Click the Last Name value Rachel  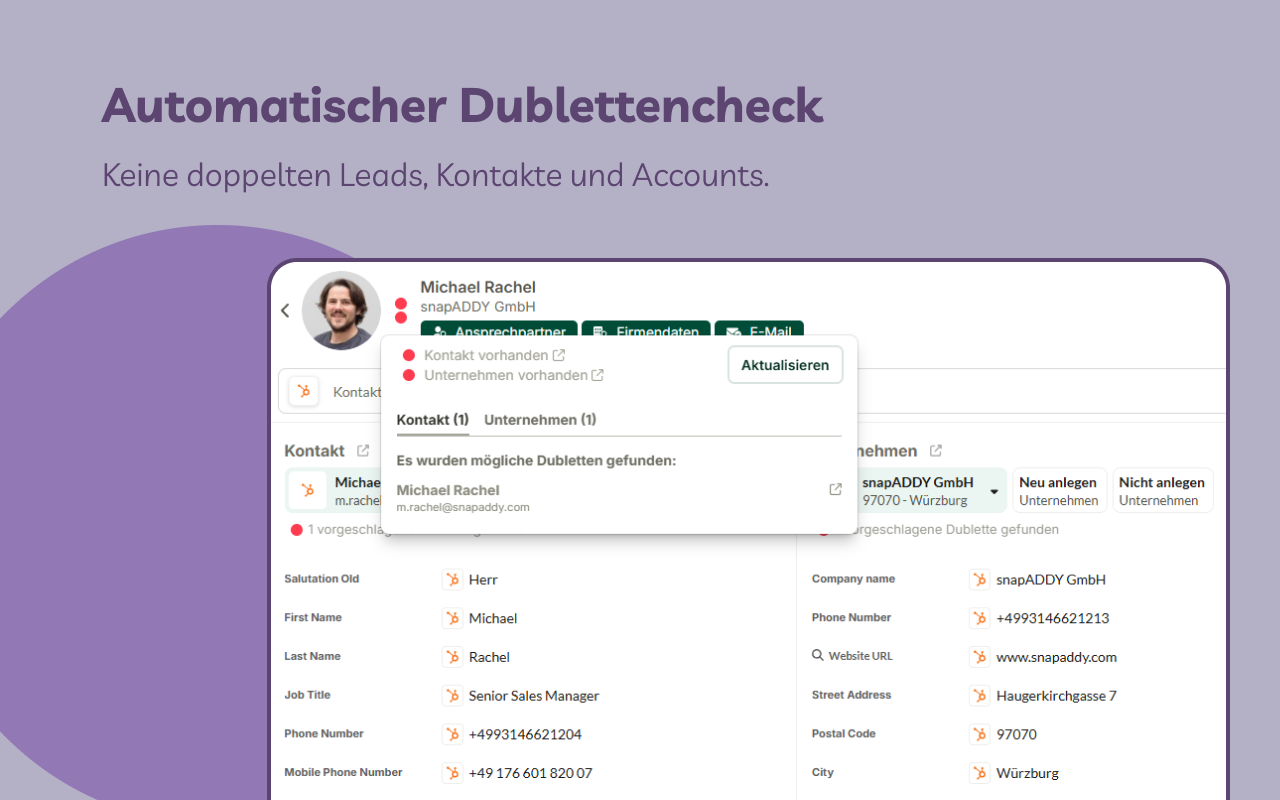pos(490,657)
